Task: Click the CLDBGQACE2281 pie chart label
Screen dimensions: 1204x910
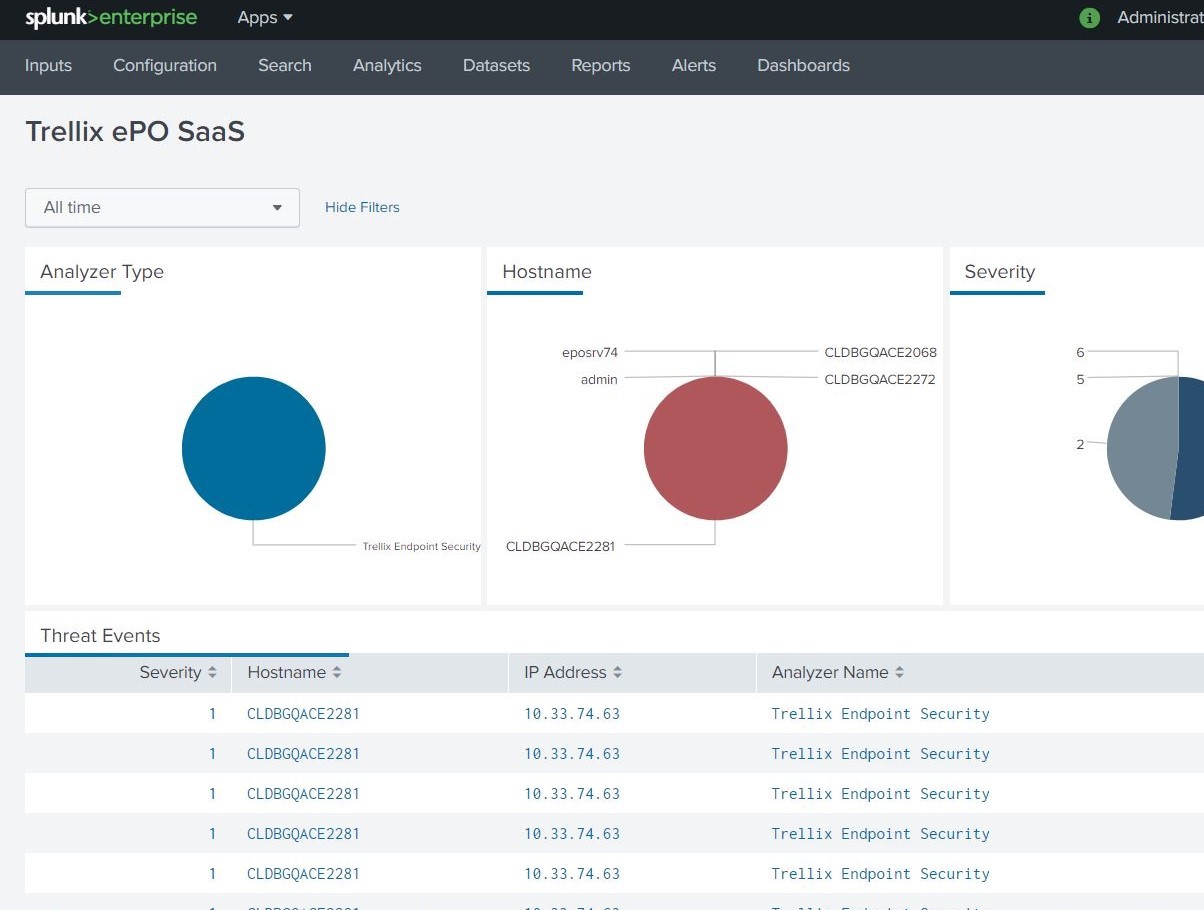Action: tap(561, 547)
